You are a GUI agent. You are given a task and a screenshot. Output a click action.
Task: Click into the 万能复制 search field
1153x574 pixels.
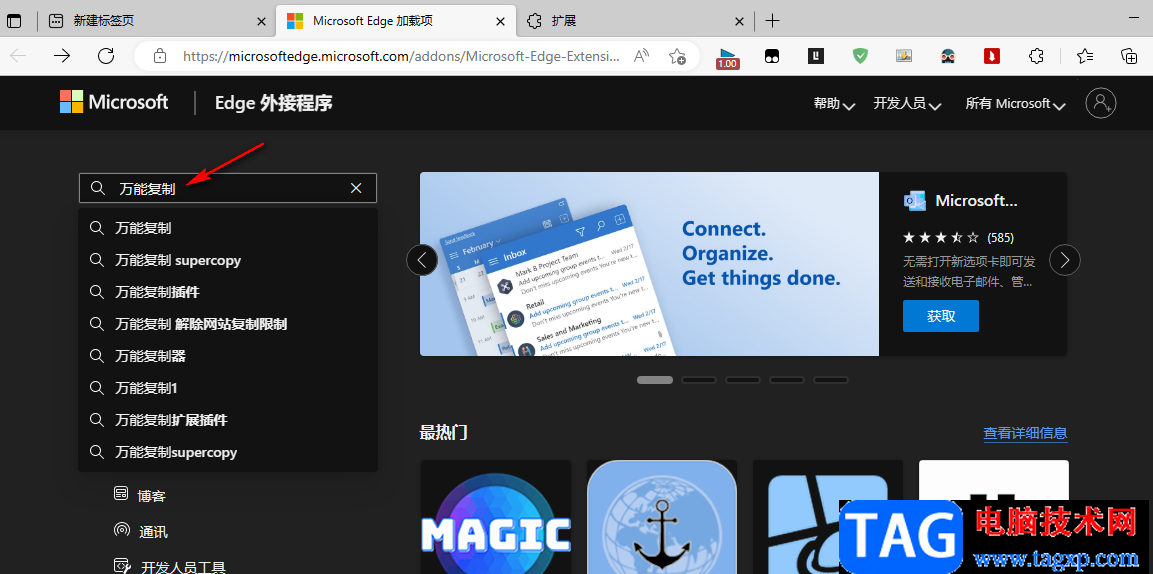[228, 188]
